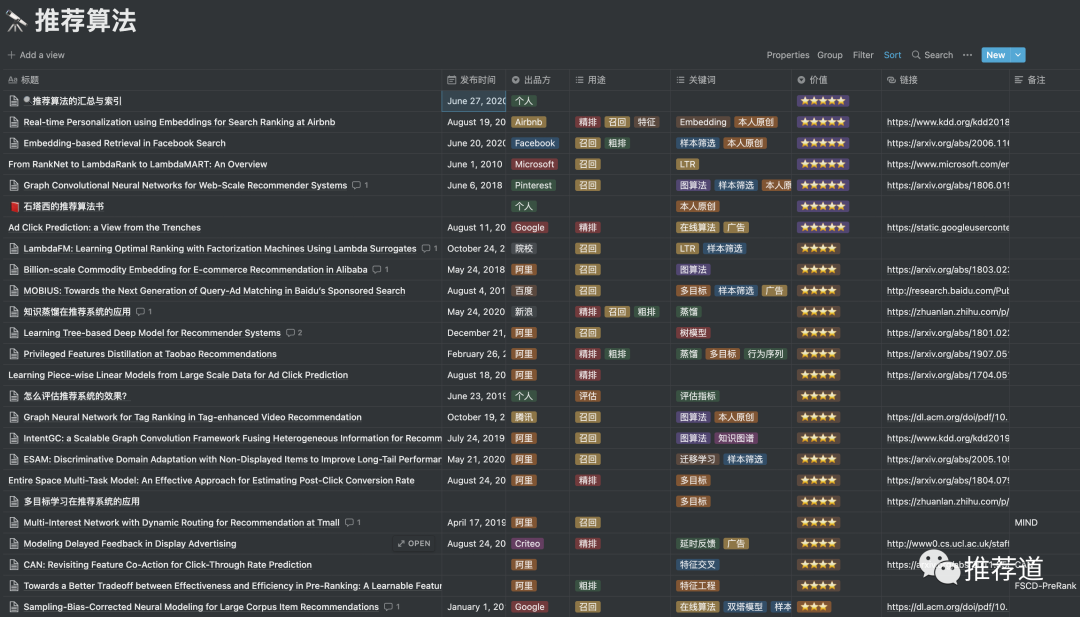Click the Search magnifier icon
Viewport: 1080px width, 617px height.
click(916, 55)
